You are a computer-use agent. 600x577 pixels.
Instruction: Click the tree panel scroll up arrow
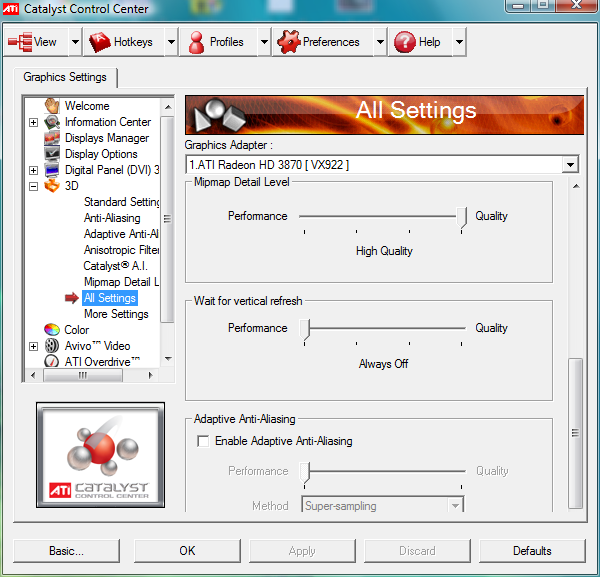pos(168,107)
